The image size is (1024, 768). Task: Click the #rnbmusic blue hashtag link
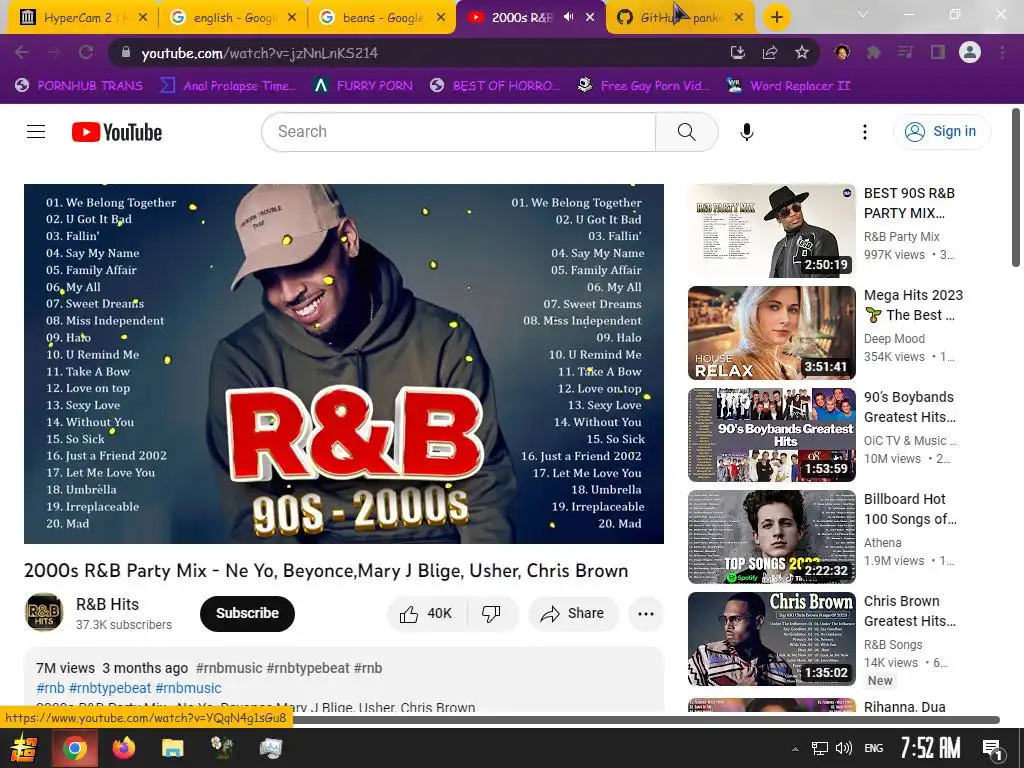coord(188,688)
